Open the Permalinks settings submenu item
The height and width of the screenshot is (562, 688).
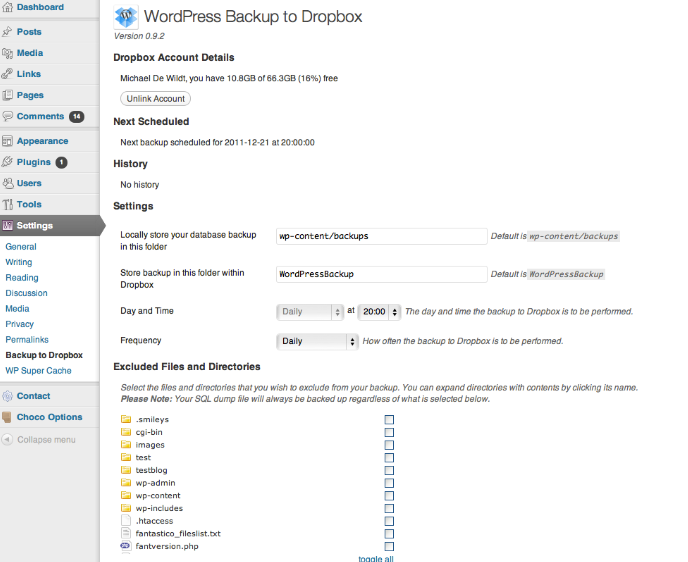coord(27,340)
